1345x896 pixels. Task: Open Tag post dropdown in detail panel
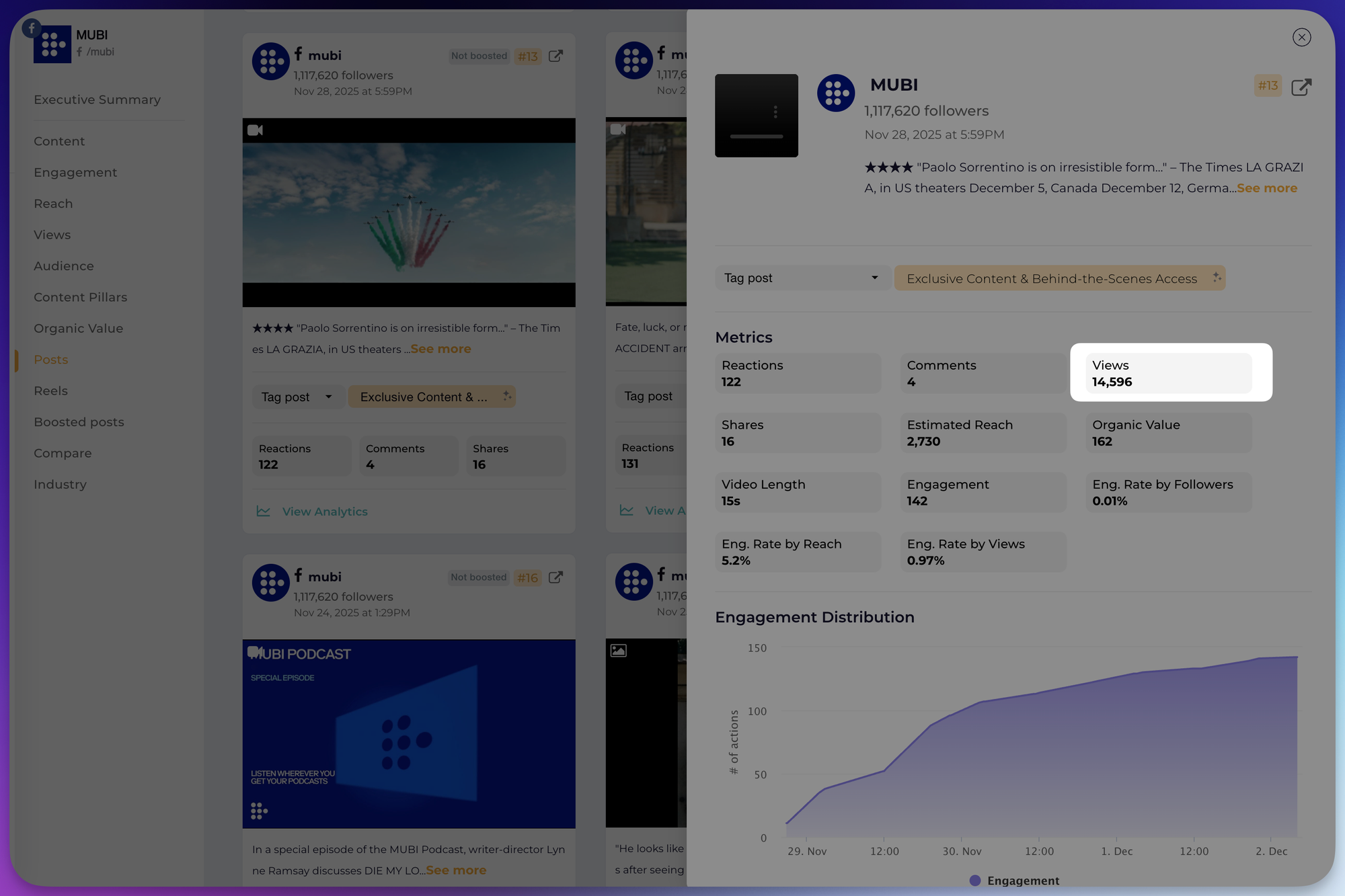(x=800, y=278)
